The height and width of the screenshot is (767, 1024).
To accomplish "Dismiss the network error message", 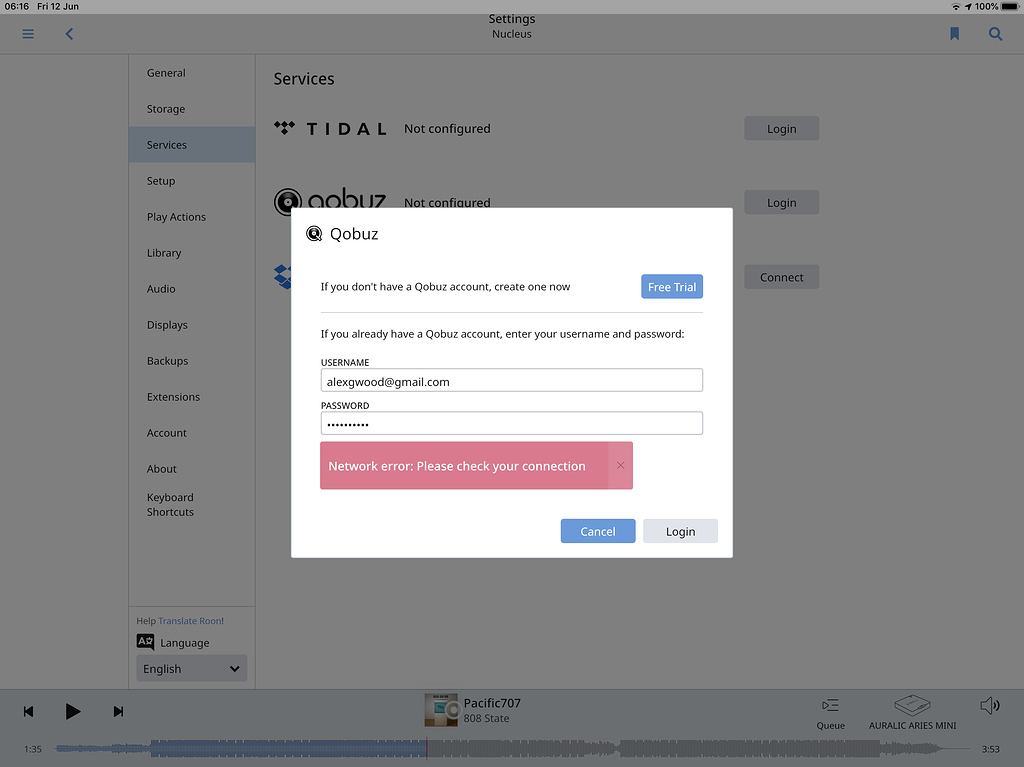I will click(620, 465).
